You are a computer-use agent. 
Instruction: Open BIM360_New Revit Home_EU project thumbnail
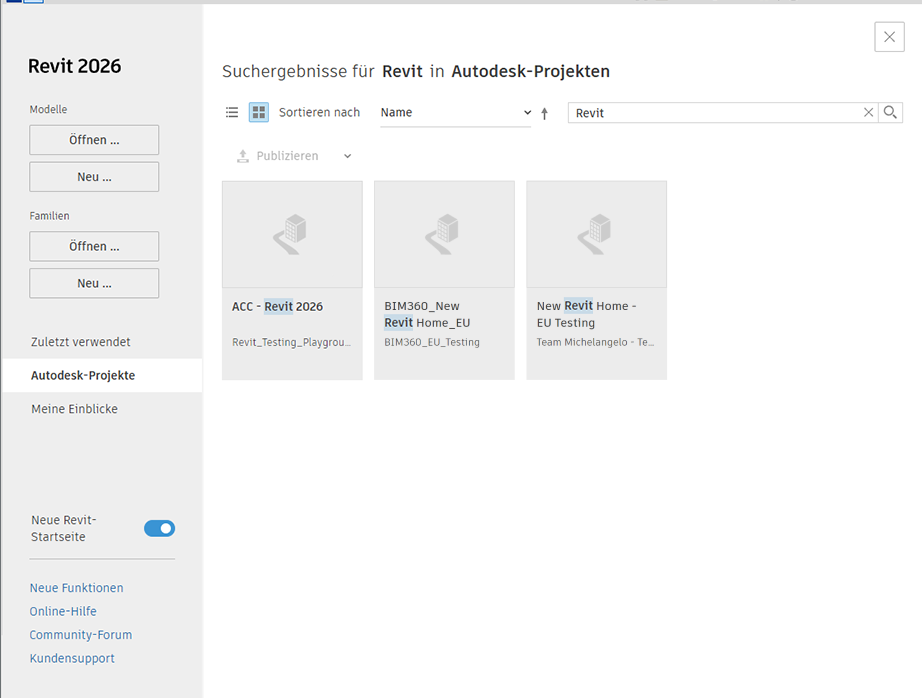(x=445, y=234)
